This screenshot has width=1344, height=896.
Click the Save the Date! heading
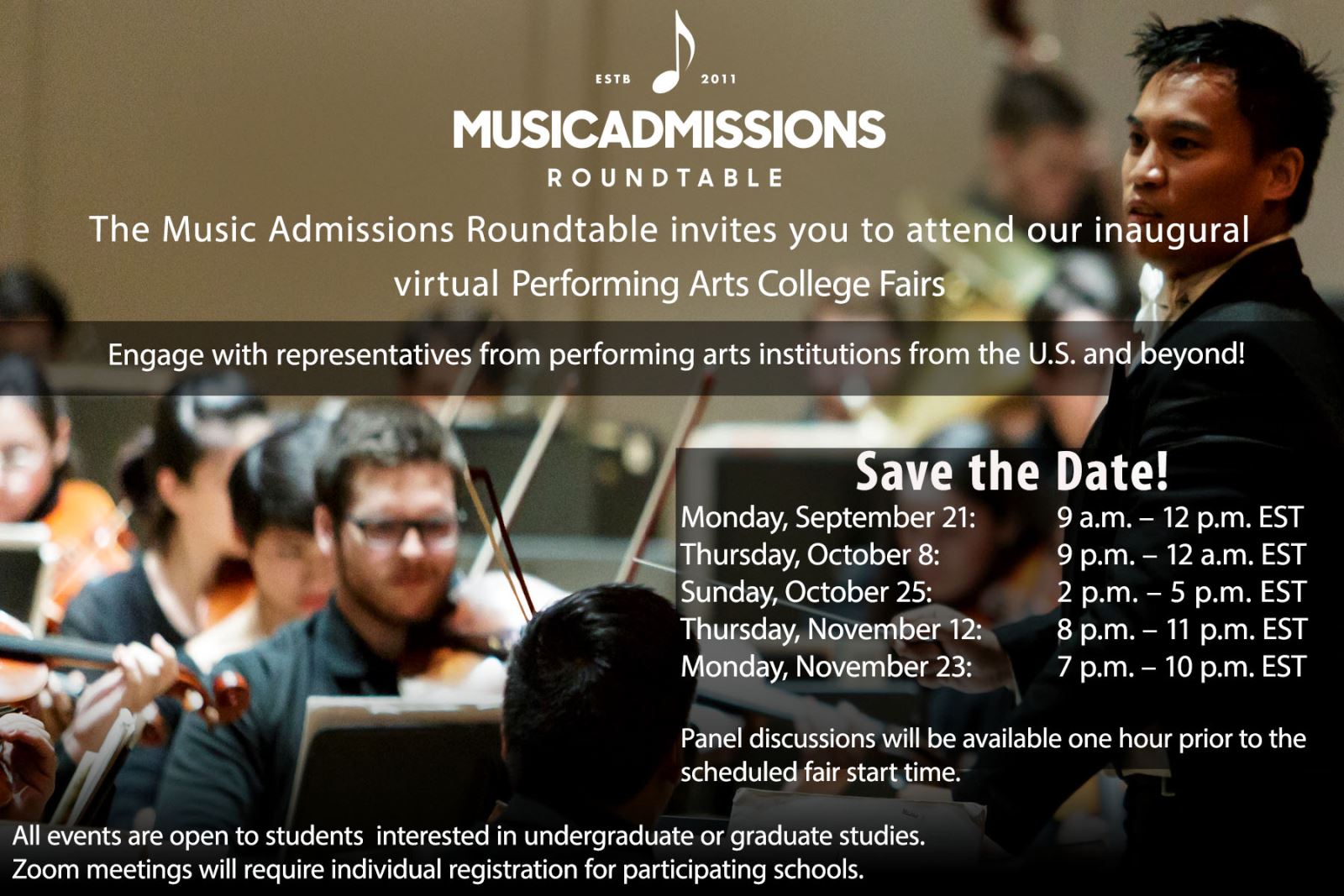click(1012, 471)
